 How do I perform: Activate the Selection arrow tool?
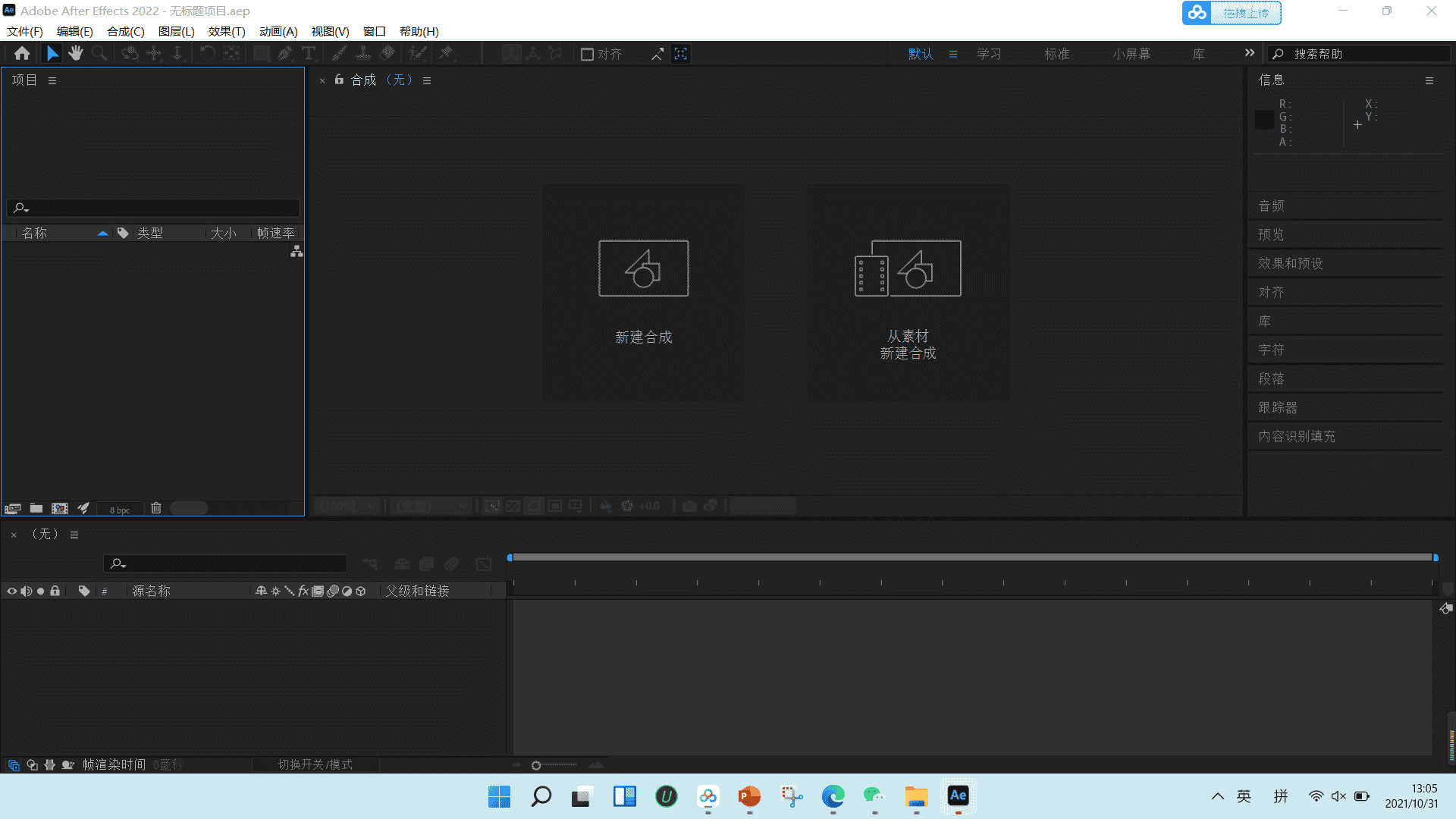(52, 53)
